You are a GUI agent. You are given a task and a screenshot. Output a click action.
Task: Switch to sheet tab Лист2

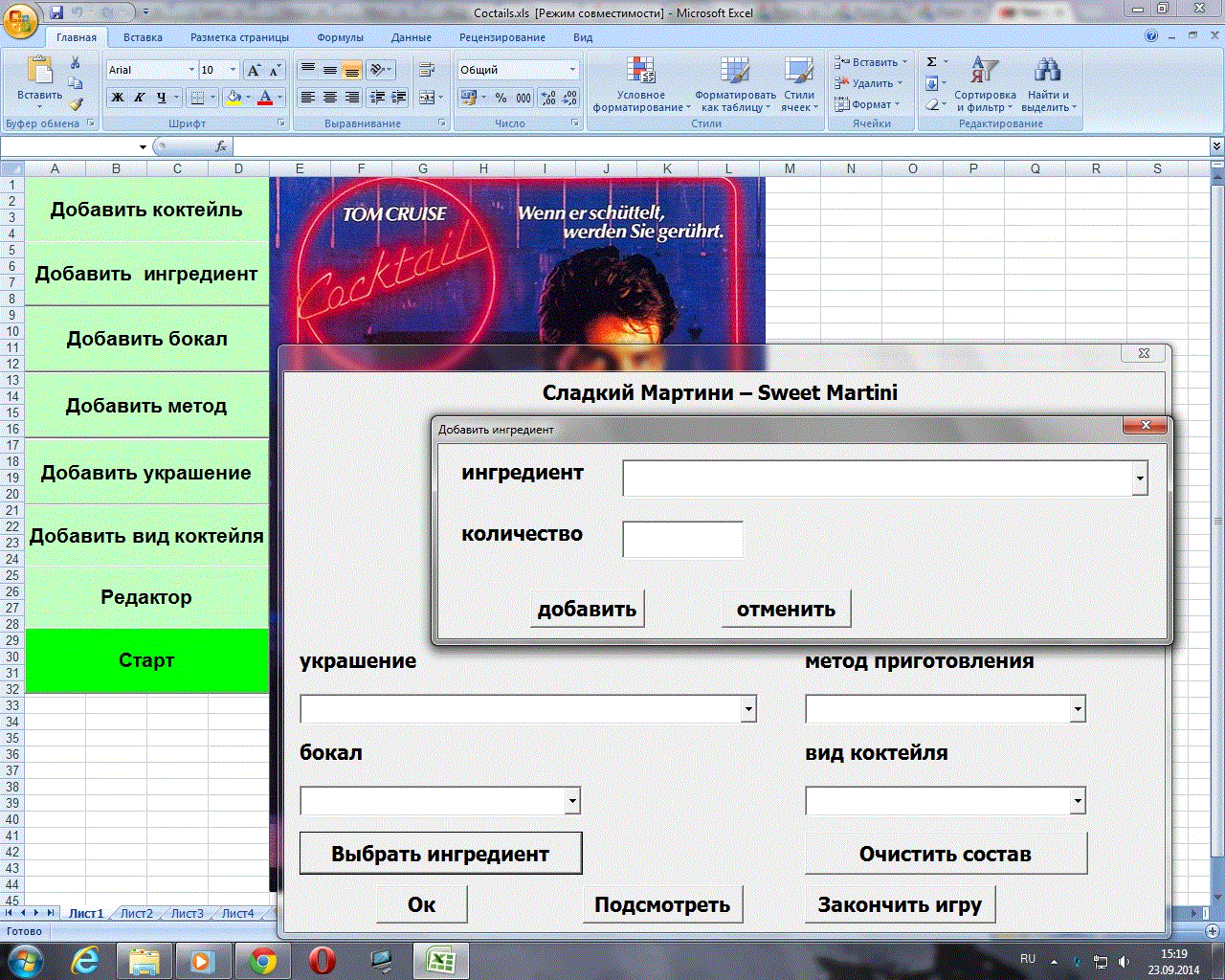coord(137,913)
